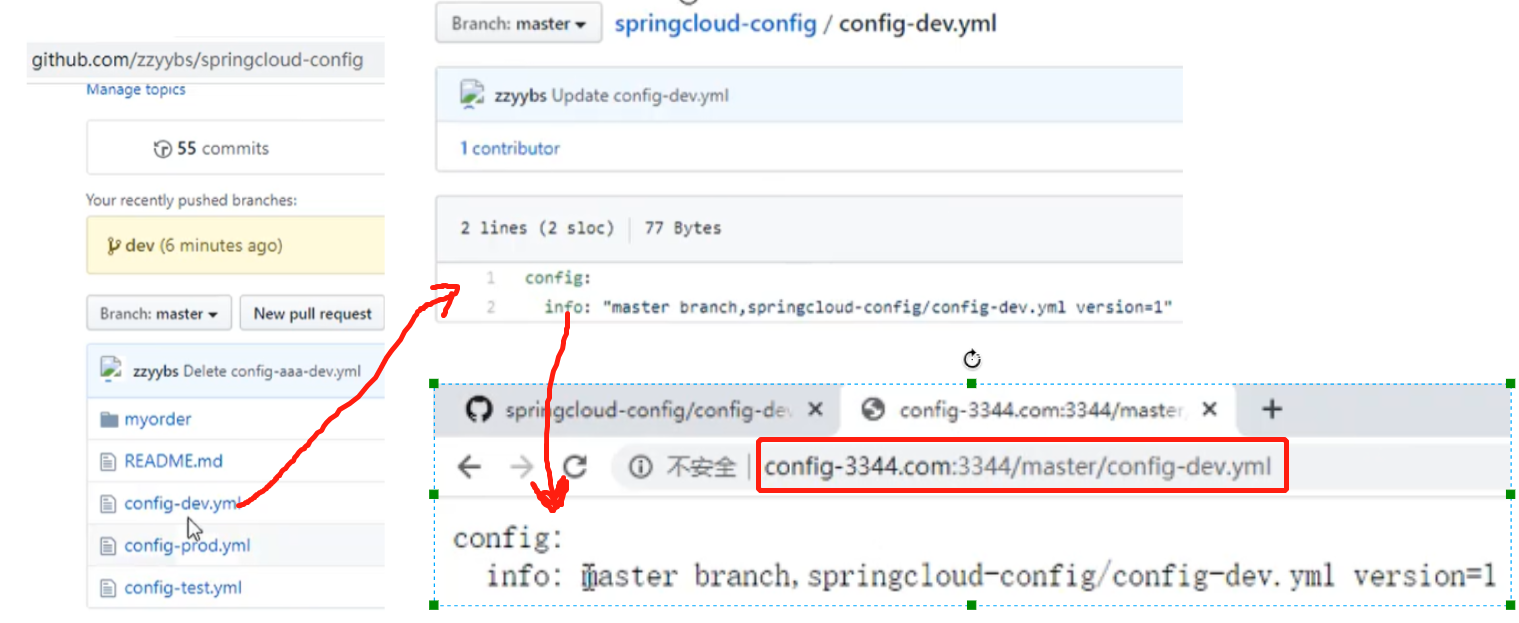Open config-test.yml file link

[183, 587]
